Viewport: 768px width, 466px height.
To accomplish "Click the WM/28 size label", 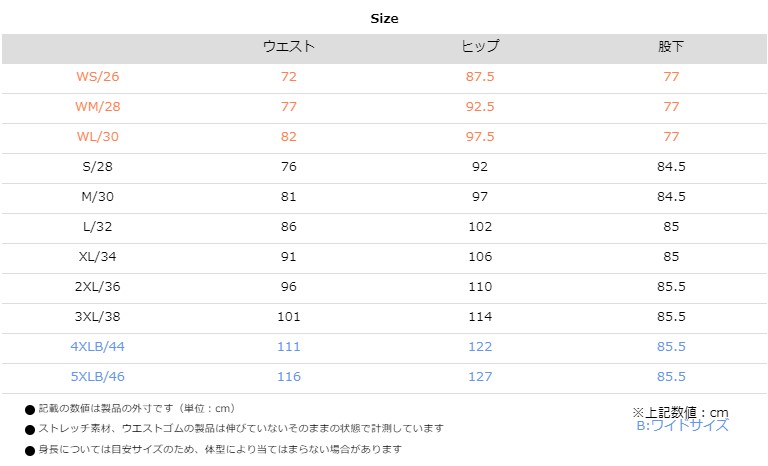I will tap(97, 107).
